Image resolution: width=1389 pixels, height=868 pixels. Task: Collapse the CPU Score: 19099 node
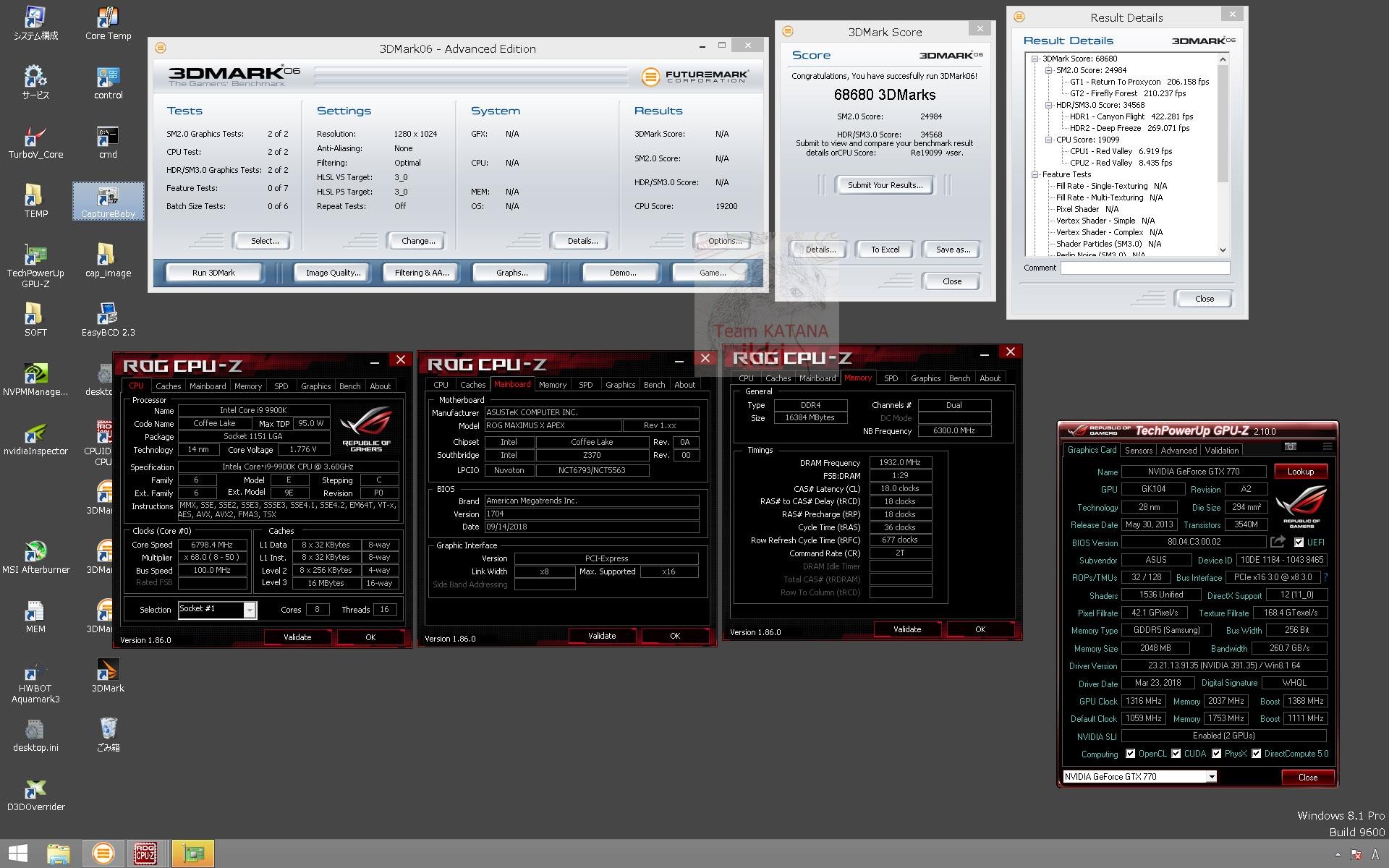click(x=1049, y=140)
